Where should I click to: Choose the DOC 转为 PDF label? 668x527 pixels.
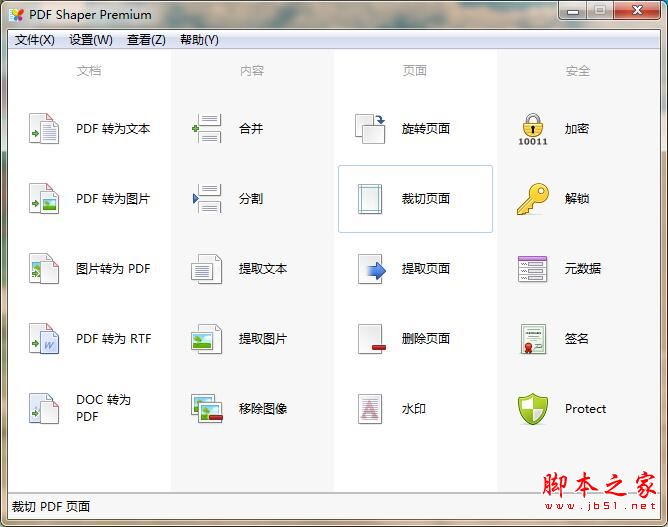[103, 408]
